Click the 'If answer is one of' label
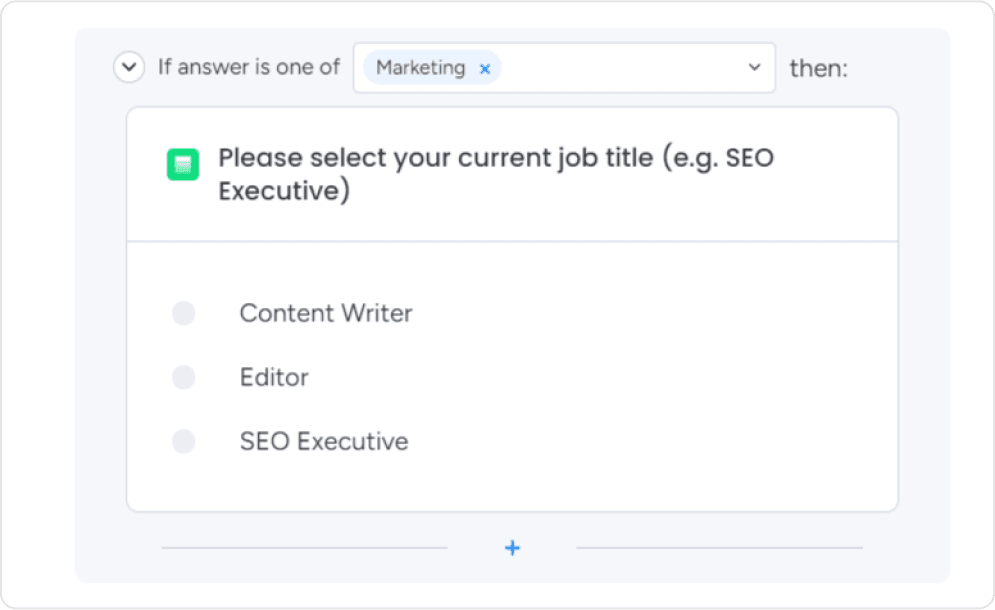This screenshot has width=995, height=610. [x=248, y=67]
